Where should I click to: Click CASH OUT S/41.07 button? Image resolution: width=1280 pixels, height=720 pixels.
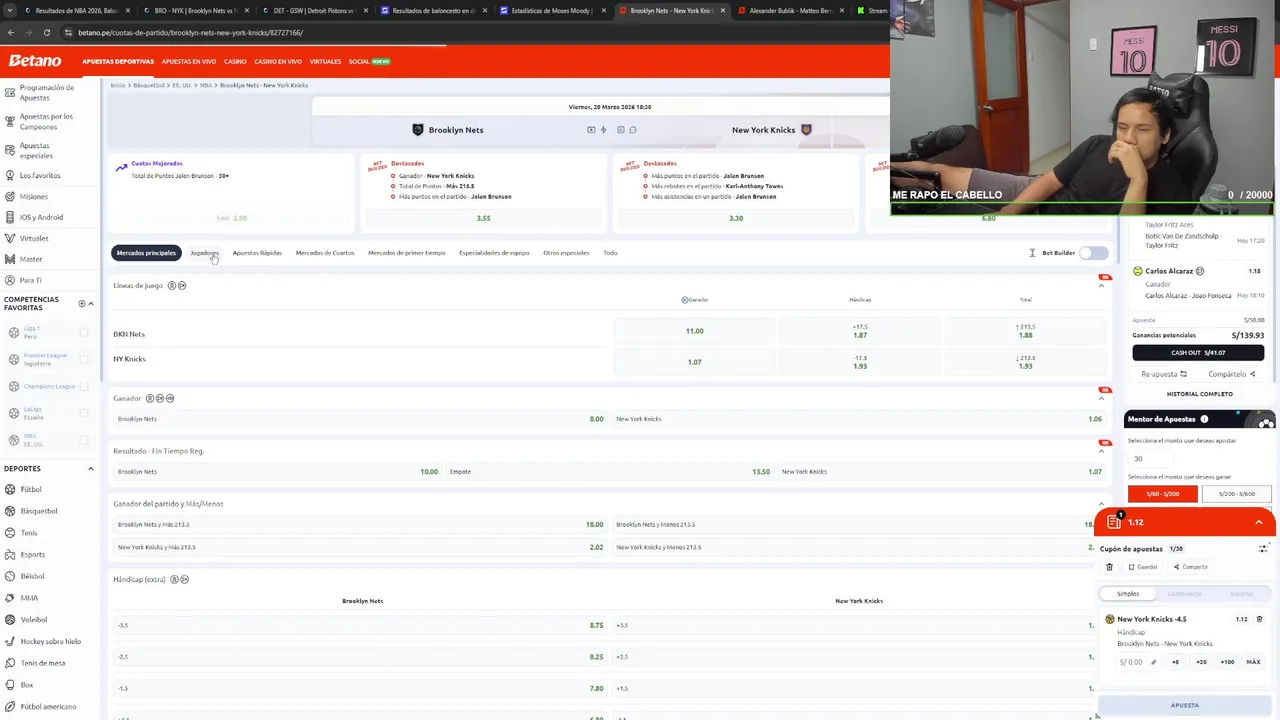pyautogui.click(x=1198, y=353)
